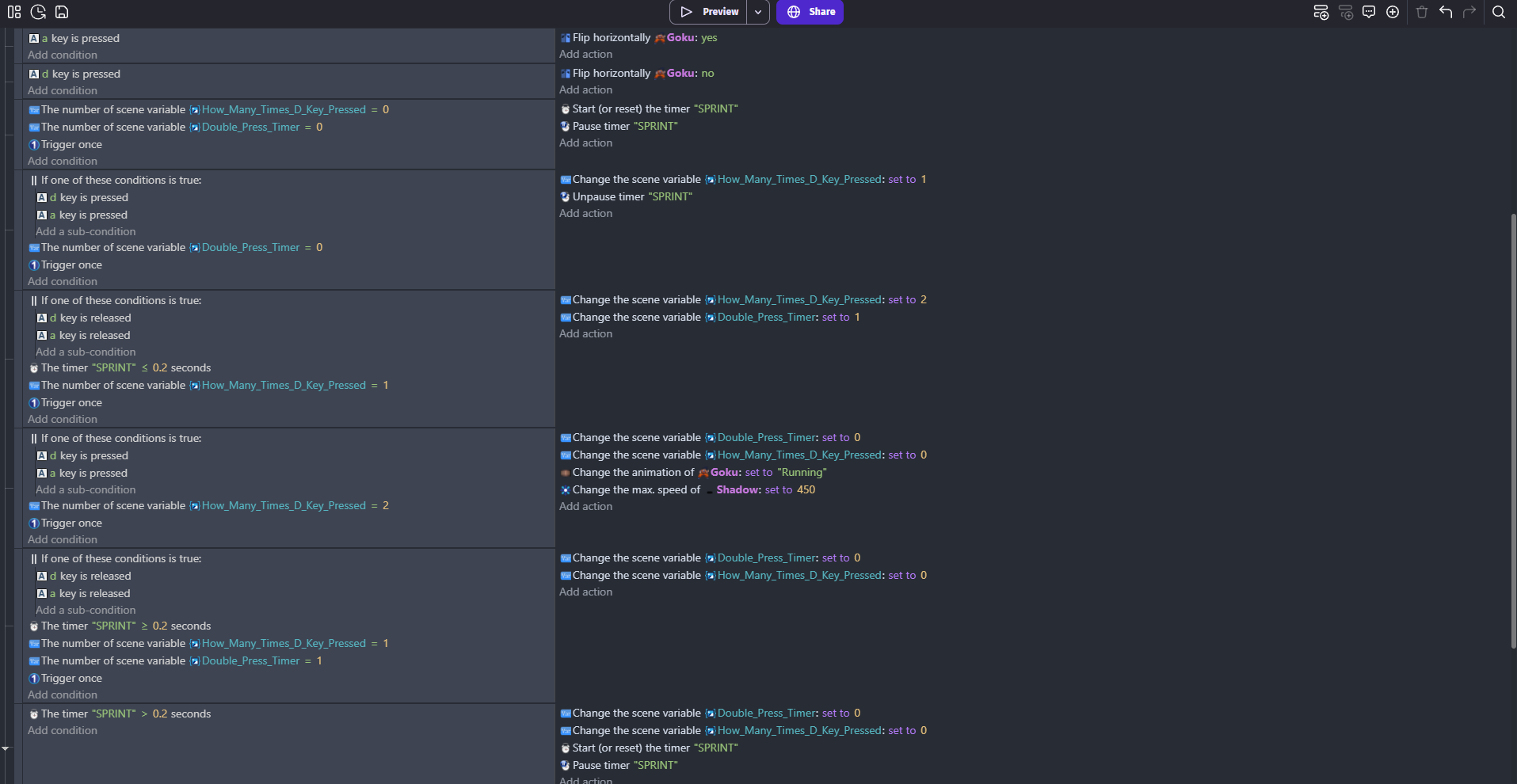Click the redo arrow in the toolbar

pyautogui.click(x=1469, y=12)
